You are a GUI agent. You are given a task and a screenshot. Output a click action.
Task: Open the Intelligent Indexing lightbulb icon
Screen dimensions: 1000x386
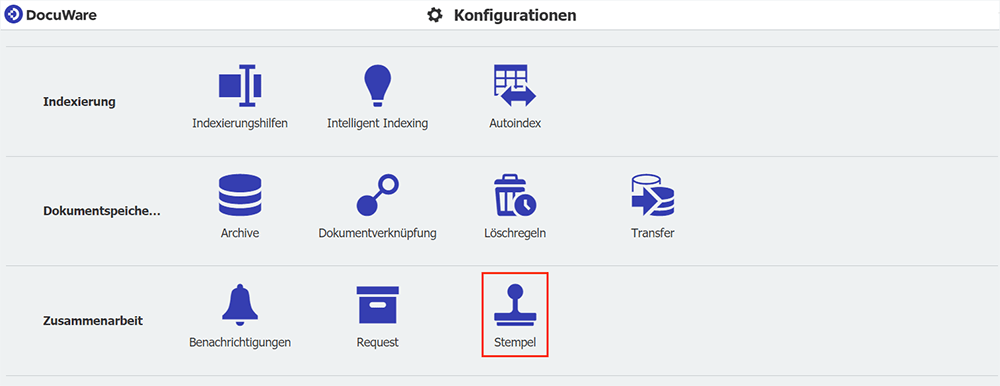pos(377,85)
